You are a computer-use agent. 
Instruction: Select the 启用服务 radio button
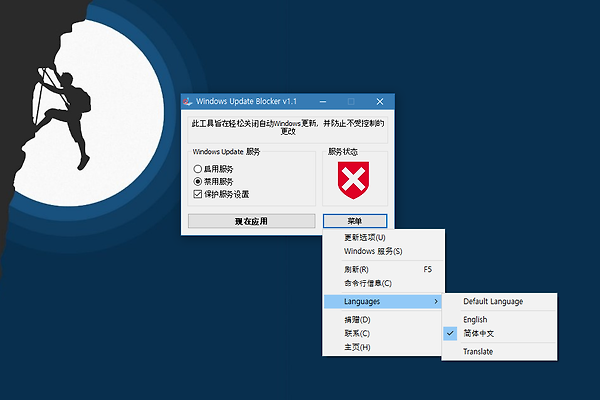point(198,169)
